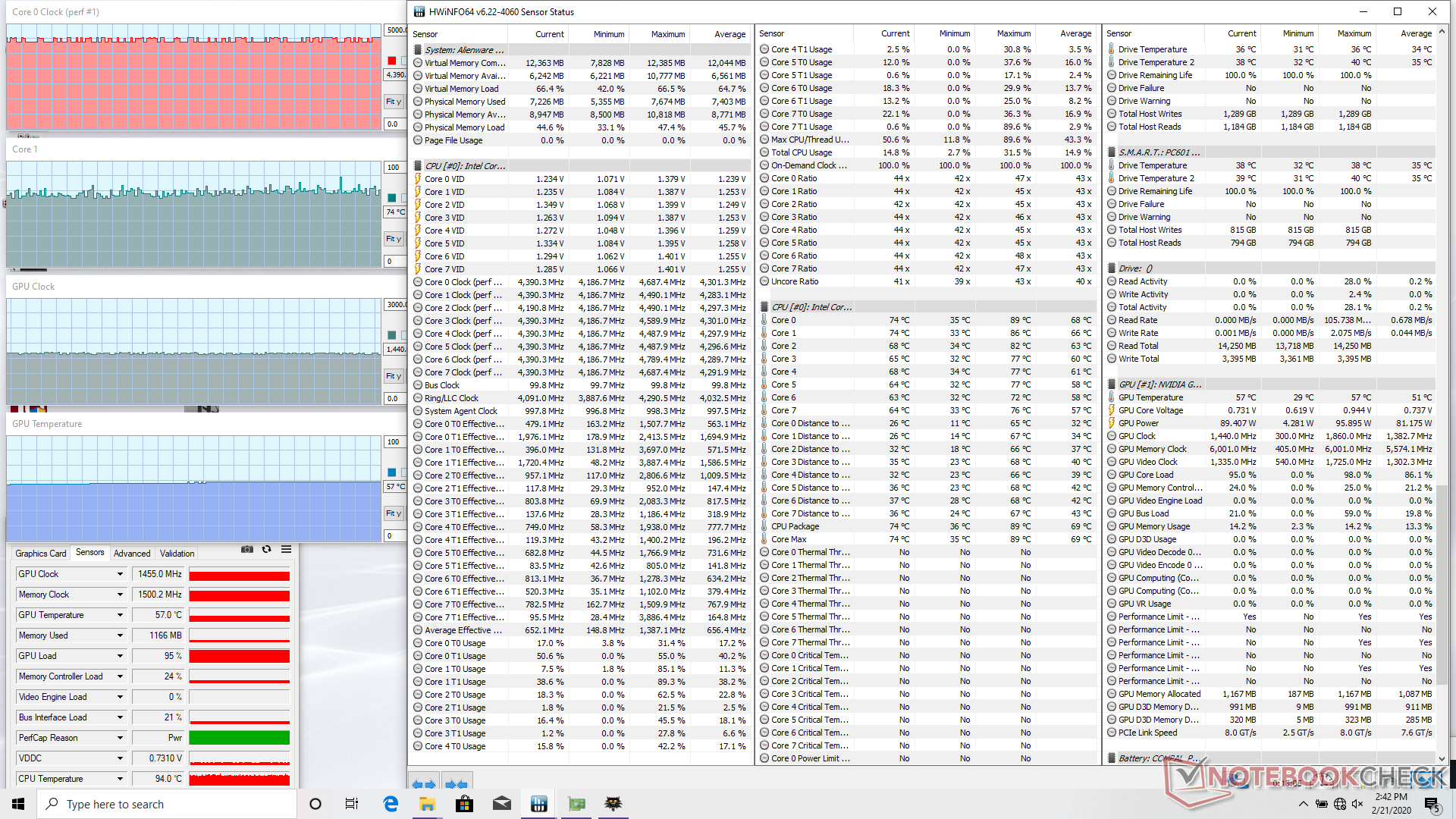Click teal color swatch on Core 1 graph

(x=391, y=198)
